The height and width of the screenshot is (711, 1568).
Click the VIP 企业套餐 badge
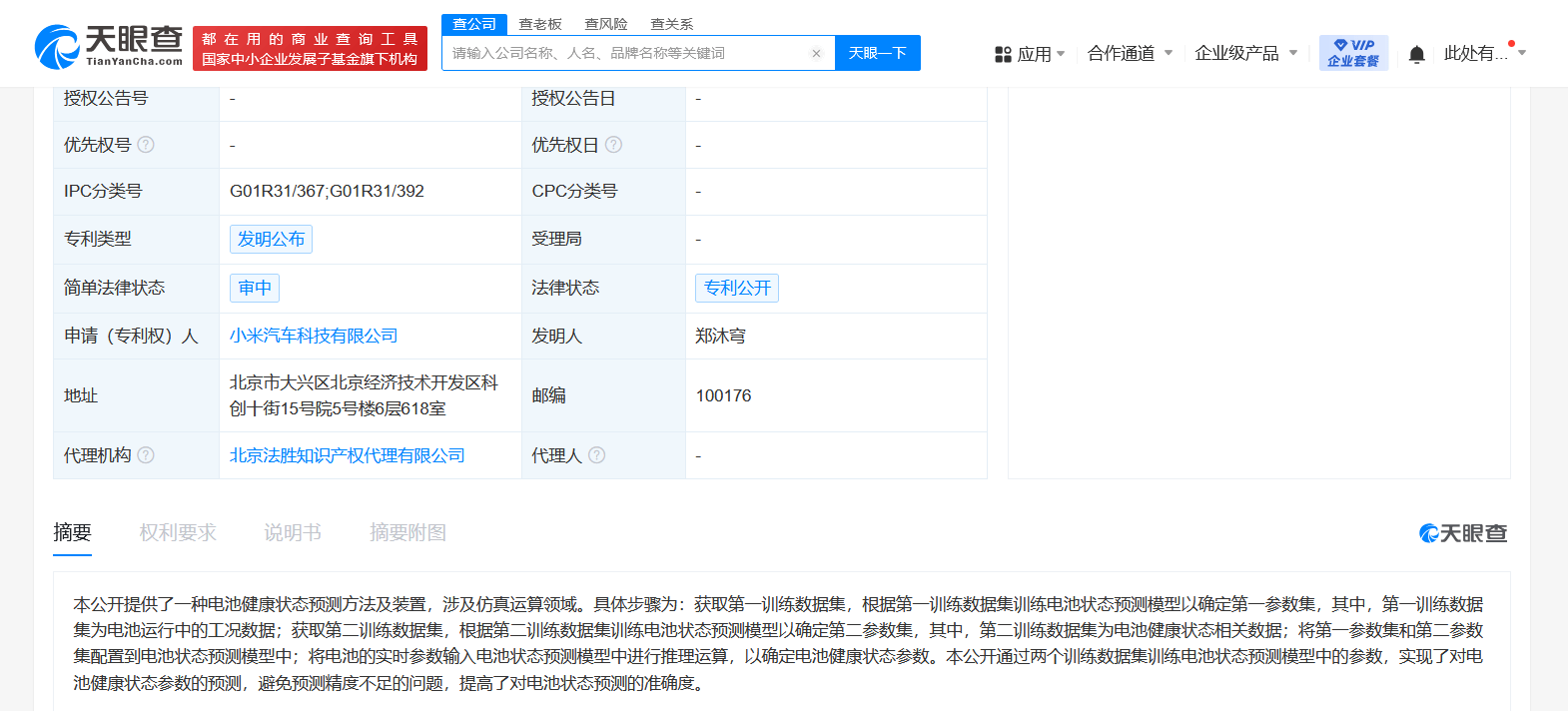coord(1353,53)
